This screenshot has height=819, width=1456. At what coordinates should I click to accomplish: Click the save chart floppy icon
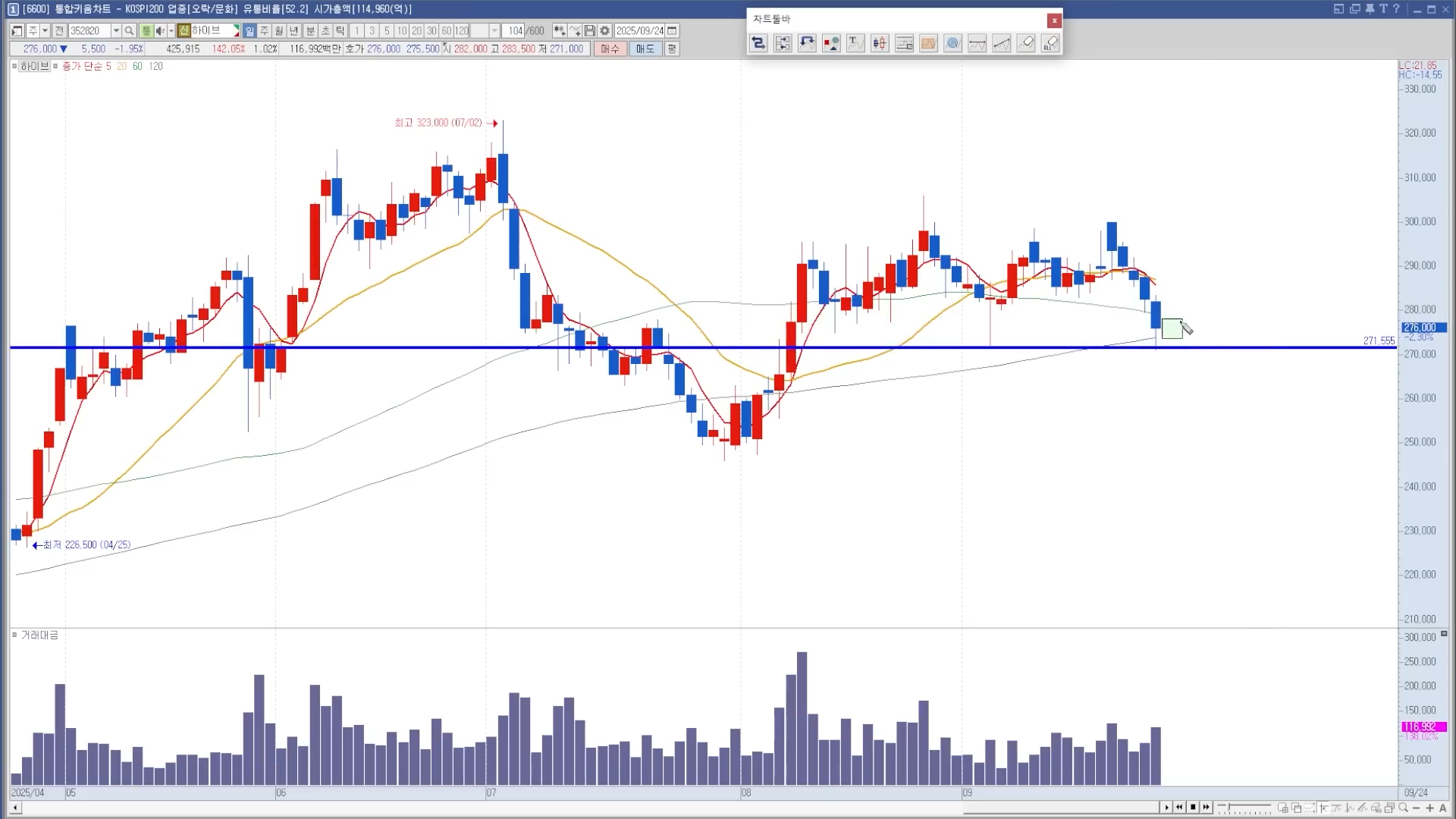589,31
